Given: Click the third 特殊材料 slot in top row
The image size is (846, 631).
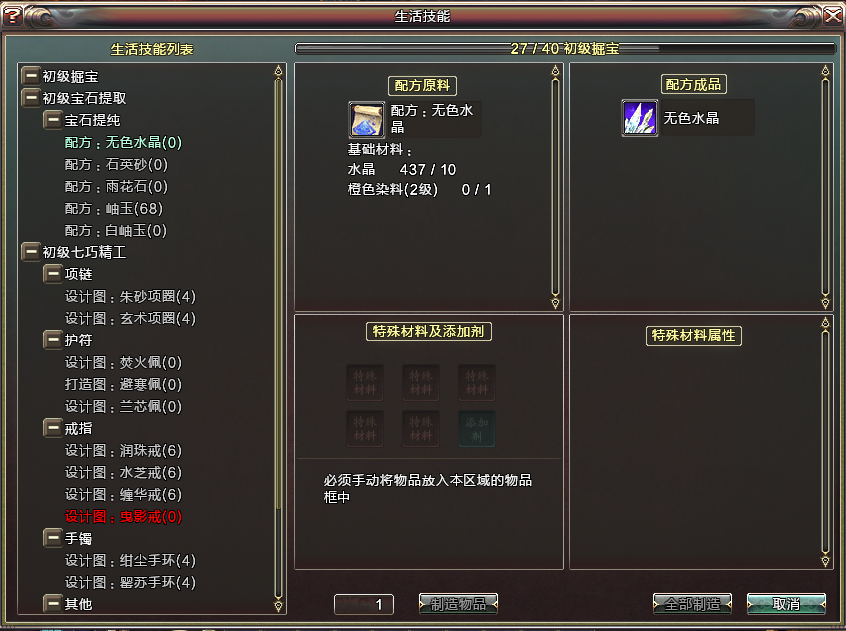Looking at the screenshot, I should [x=477, y=382].
